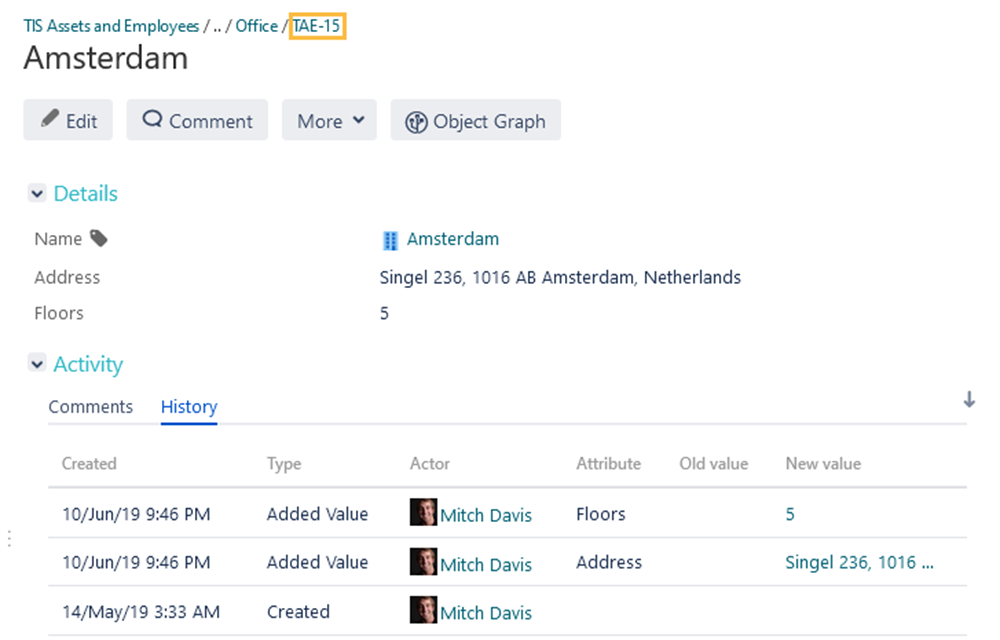Viewport: 1000px width, 640px height.
Task: Click new value '5' in Floors row
Action: [x=790, y=514]
